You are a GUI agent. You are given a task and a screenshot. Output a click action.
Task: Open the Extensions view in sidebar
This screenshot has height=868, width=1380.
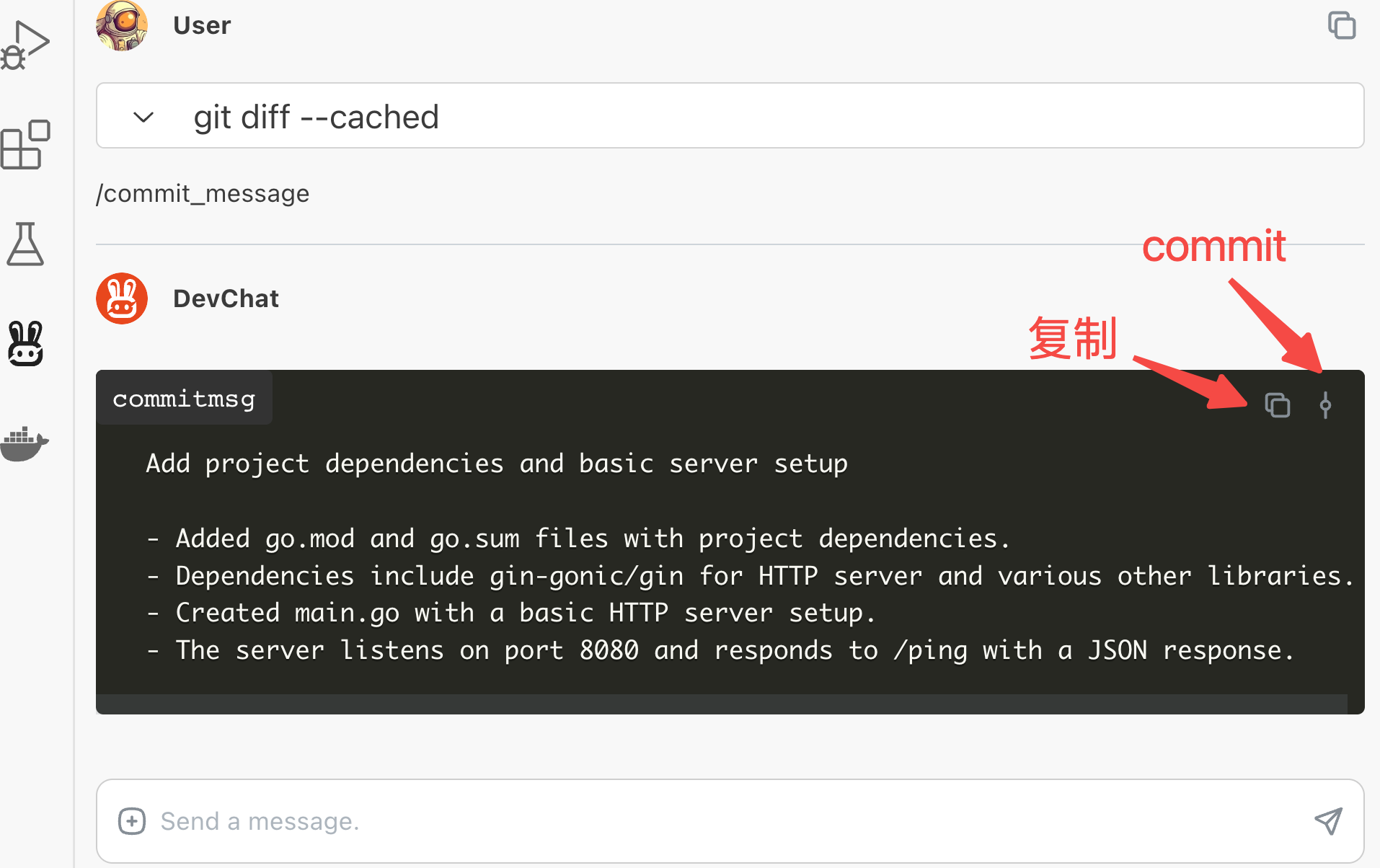tap(25, 144)
